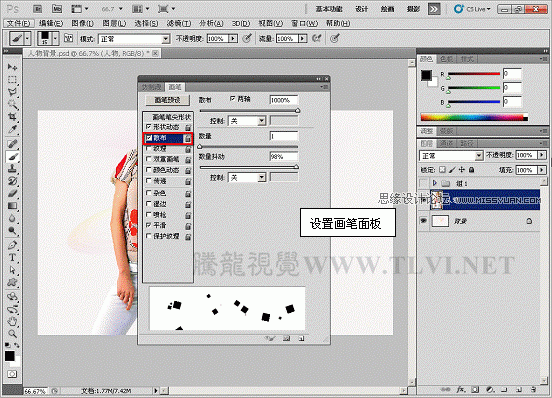Click lock position icon in Layers panel
Viewport: 552px width, 398px height.
(x=462, y=170)
